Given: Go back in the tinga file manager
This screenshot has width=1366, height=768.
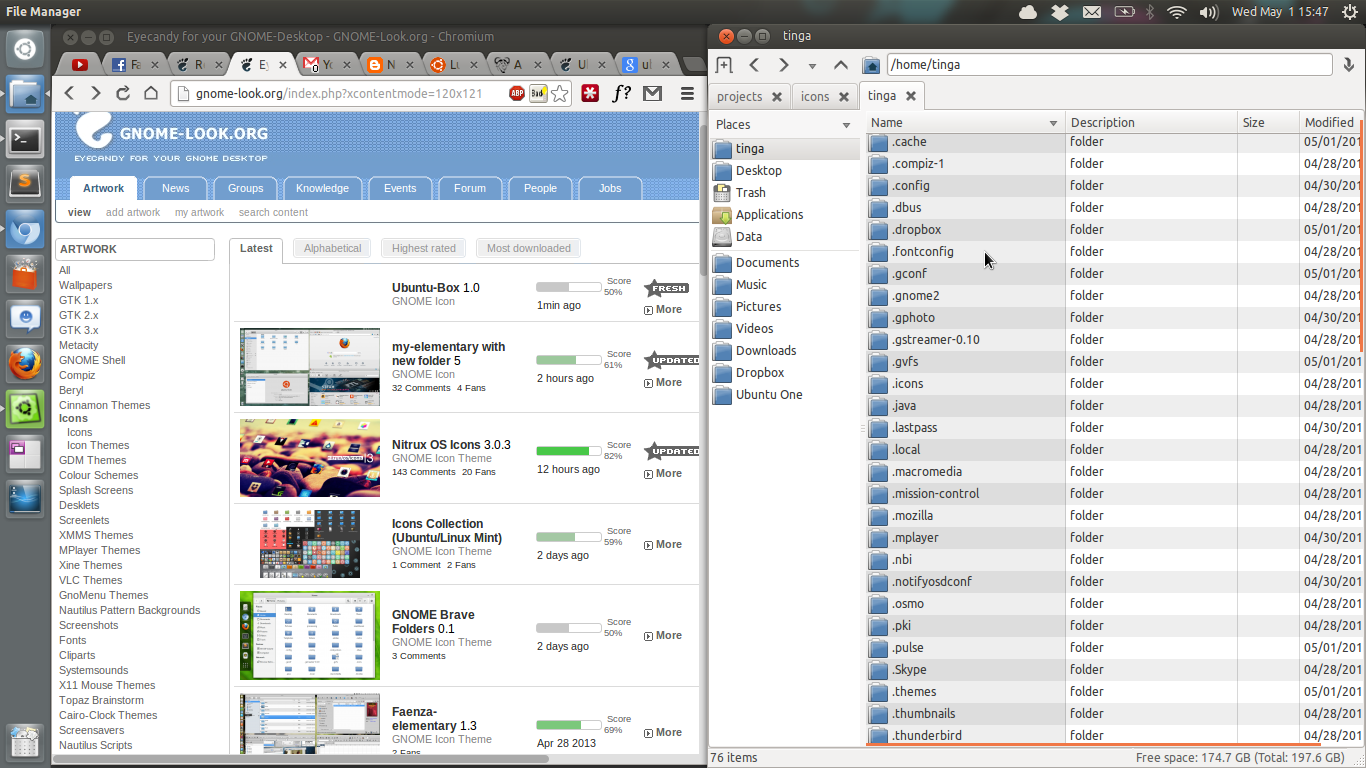Looking at the screenshot, I should tap(755, 65).
